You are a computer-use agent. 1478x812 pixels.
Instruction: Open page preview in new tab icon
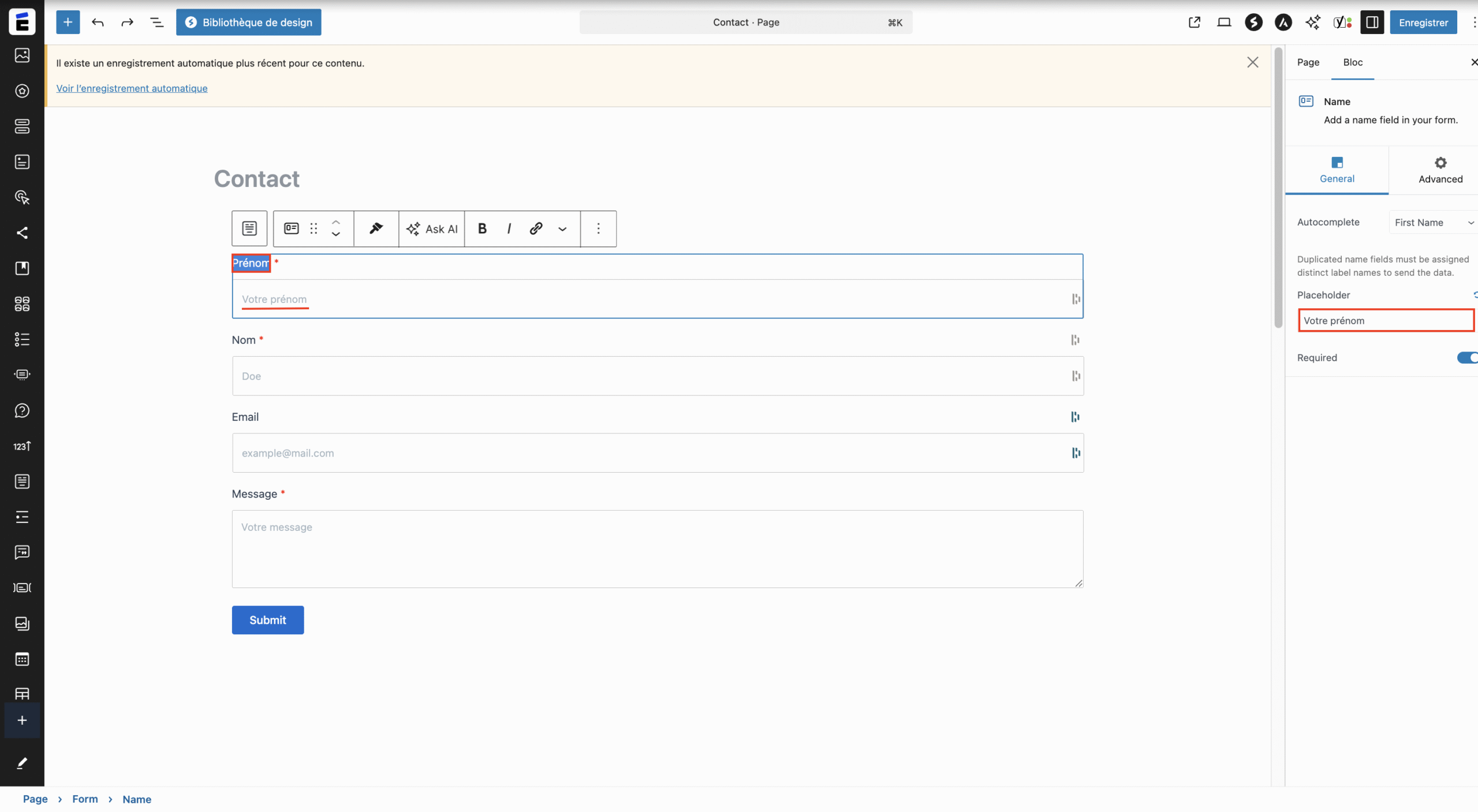coord(1194,23)
